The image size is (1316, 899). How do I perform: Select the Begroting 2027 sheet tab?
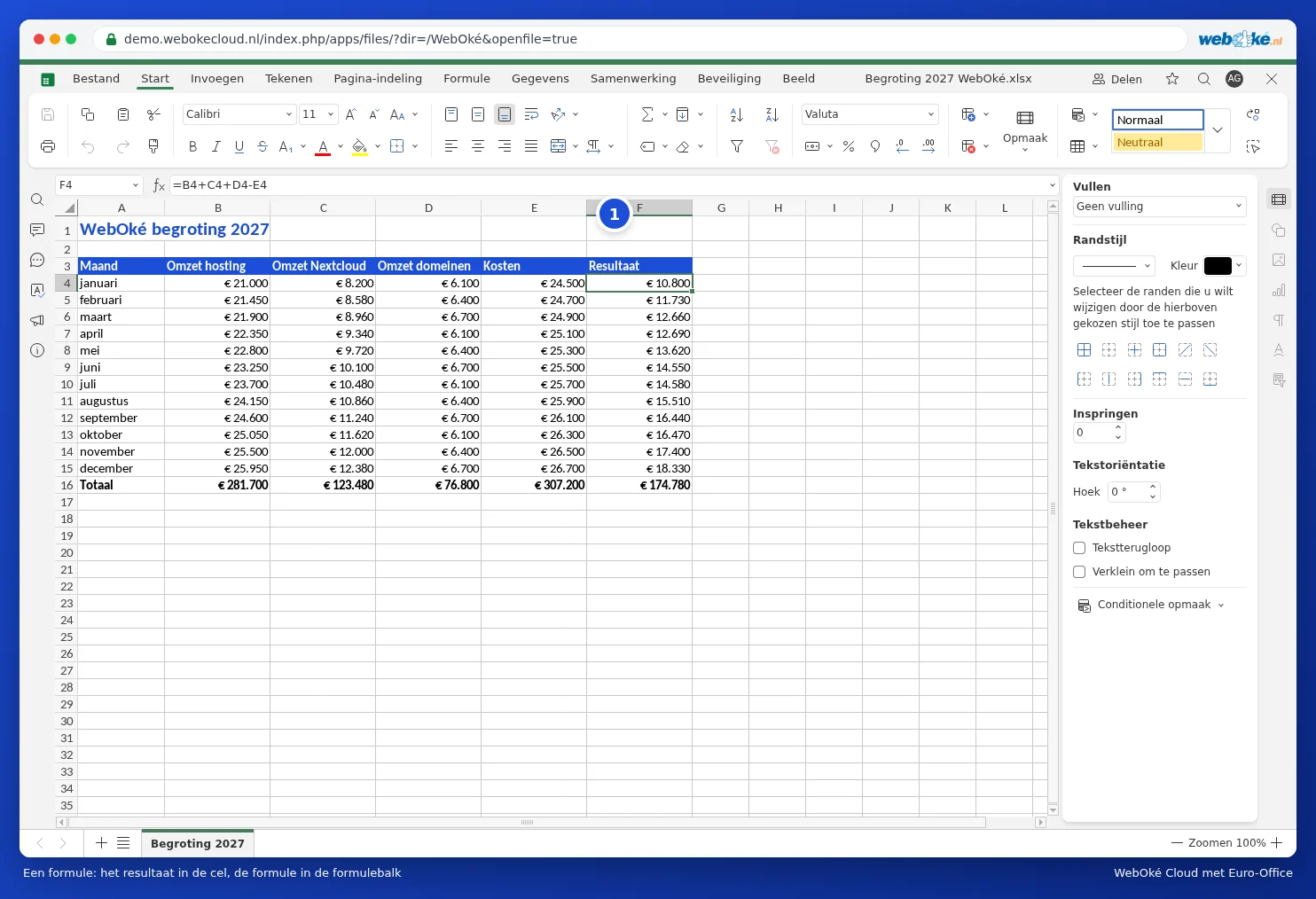point(198,843)
